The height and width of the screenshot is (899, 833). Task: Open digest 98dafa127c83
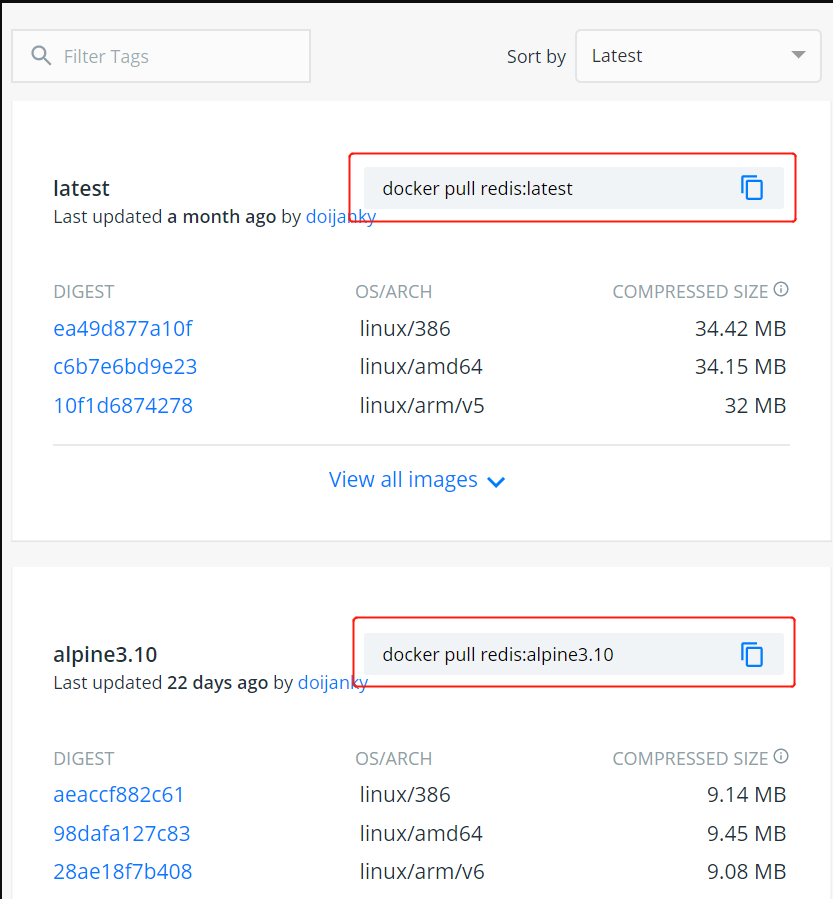pyautogui.click(x=122, y=834)
